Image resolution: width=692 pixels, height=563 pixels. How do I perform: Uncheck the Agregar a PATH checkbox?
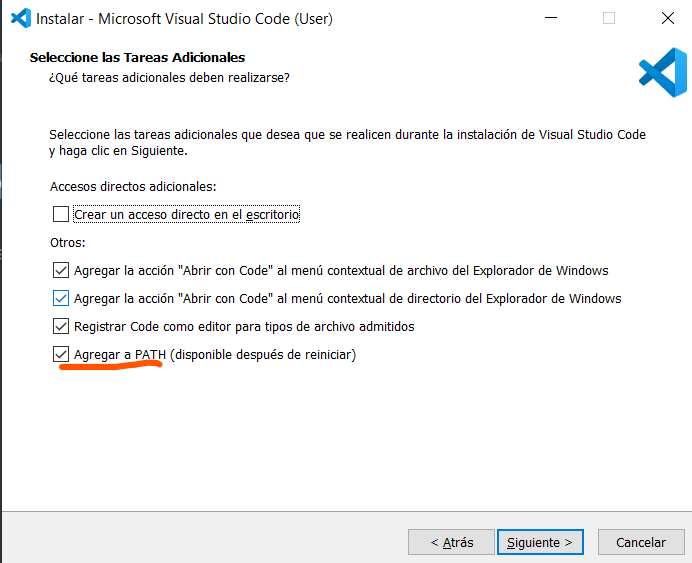coord(61,354)
